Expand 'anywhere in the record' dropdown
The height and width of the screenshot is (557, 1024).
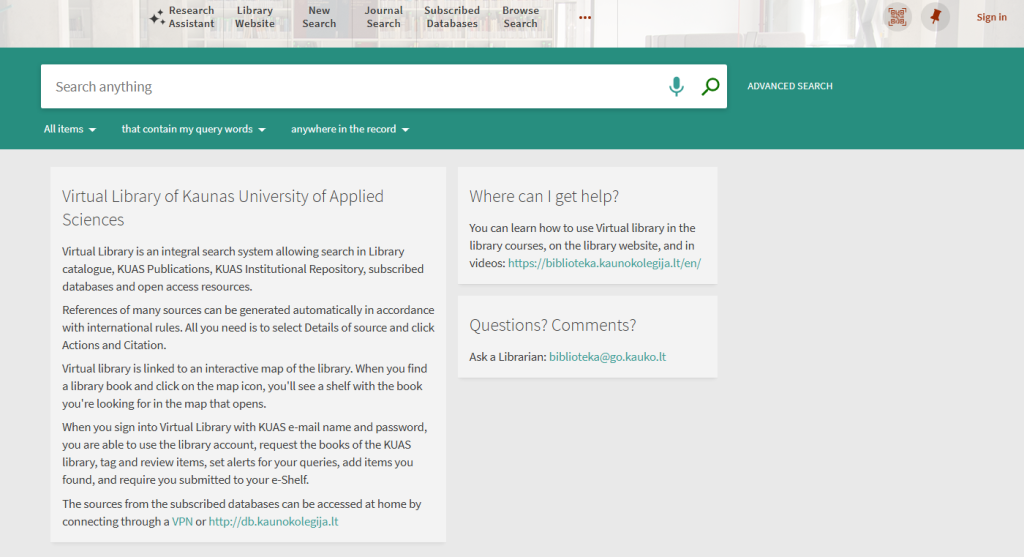pyautogui.click(x=350, y=129)
